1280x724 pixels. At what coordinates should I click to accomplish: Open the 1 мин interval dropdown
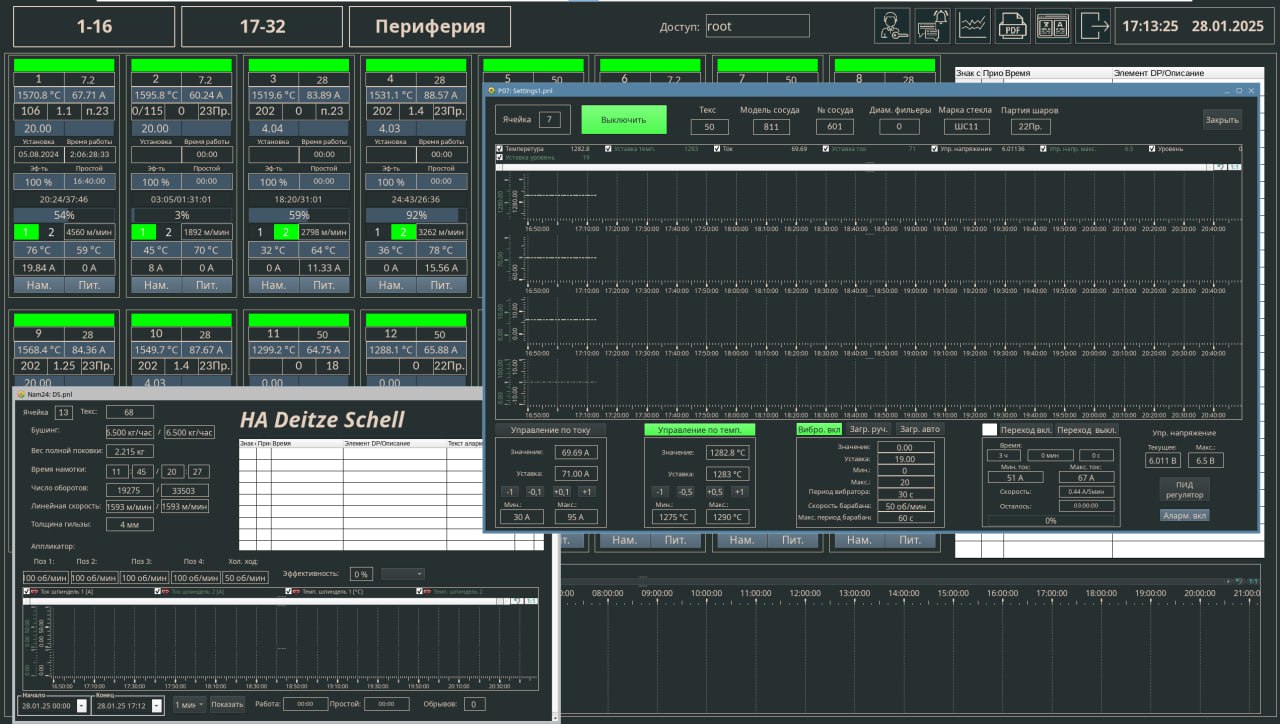click(x=189, y=704)
